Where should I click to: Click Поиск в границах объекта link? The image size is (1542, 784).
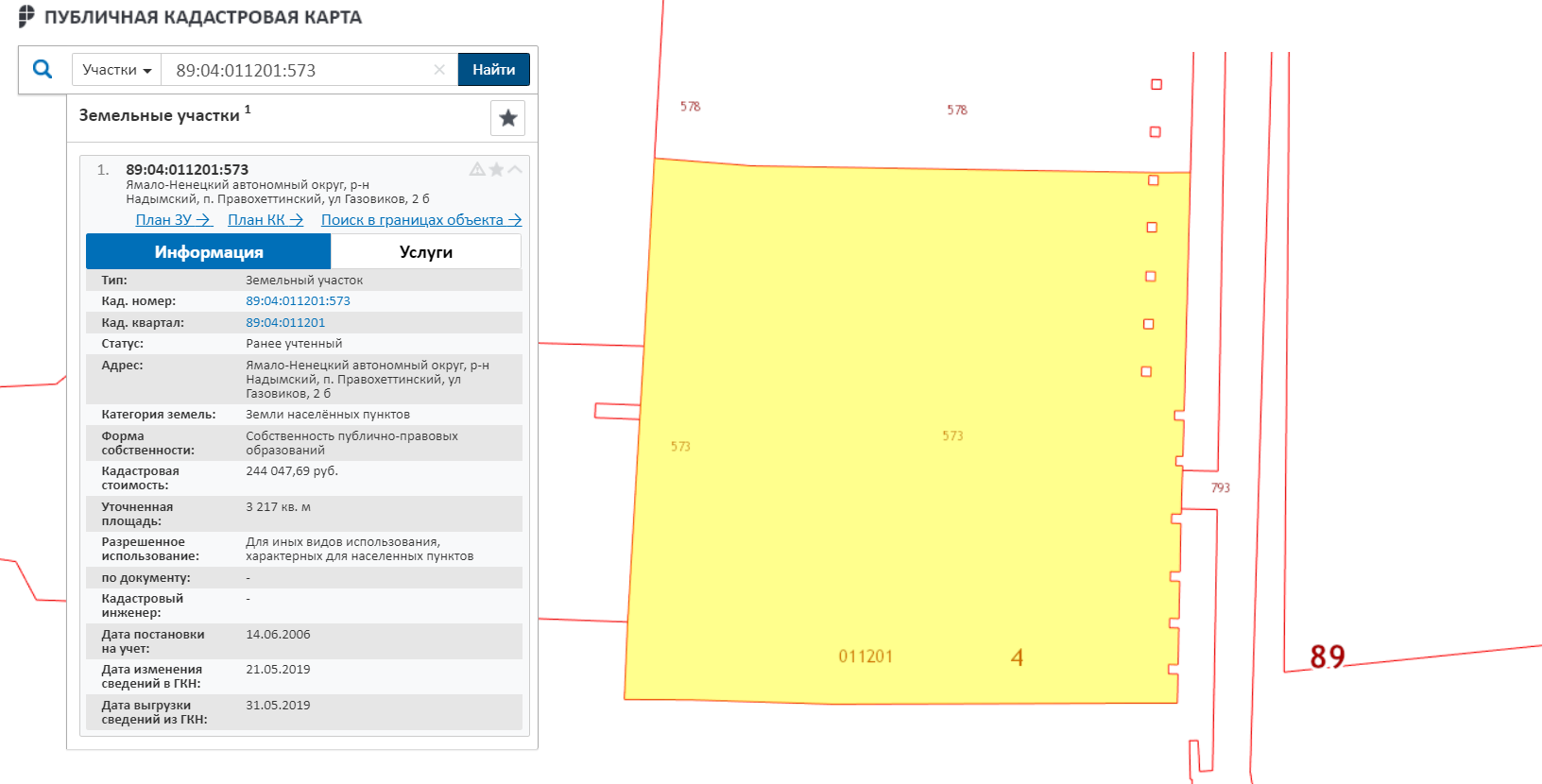pos(420,220)
